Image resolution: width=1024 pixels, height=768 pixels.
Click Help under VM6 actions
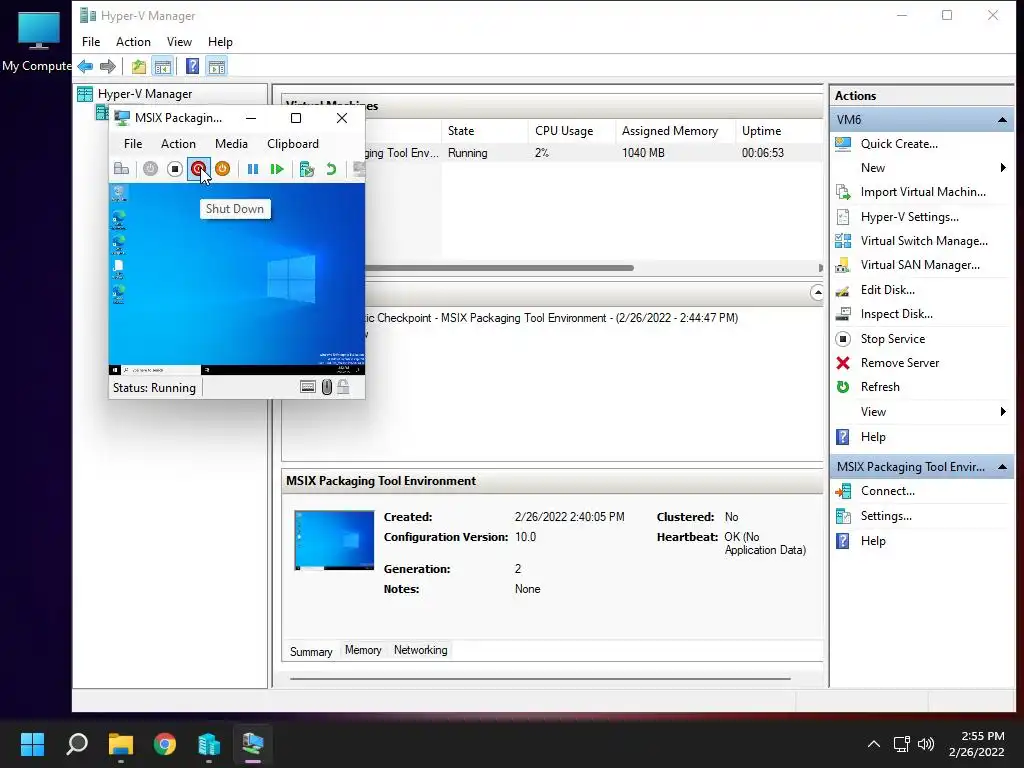click(x=872, y=437)
